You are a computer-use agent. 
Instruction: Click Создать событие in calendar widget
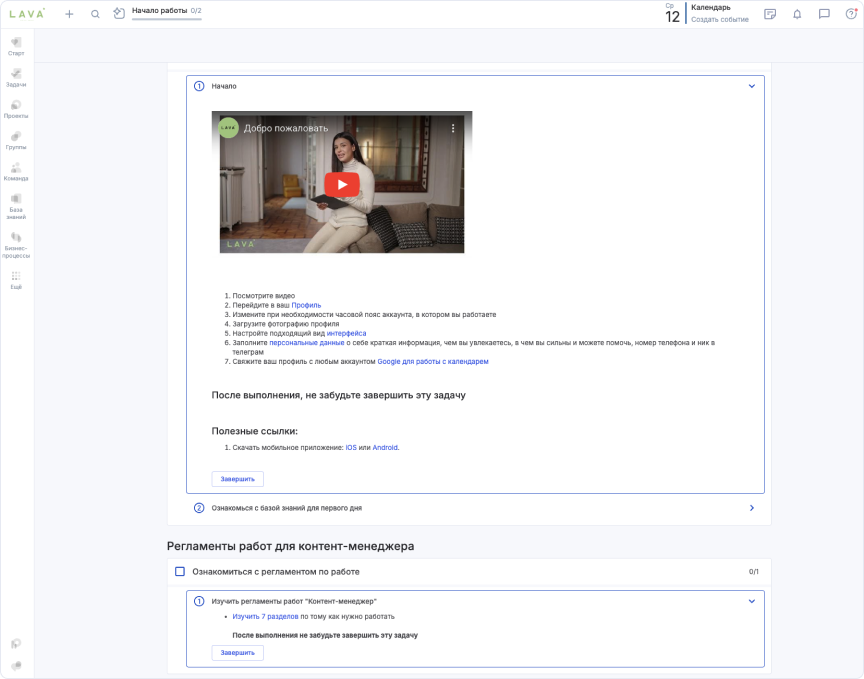click(x=719, y=20)
